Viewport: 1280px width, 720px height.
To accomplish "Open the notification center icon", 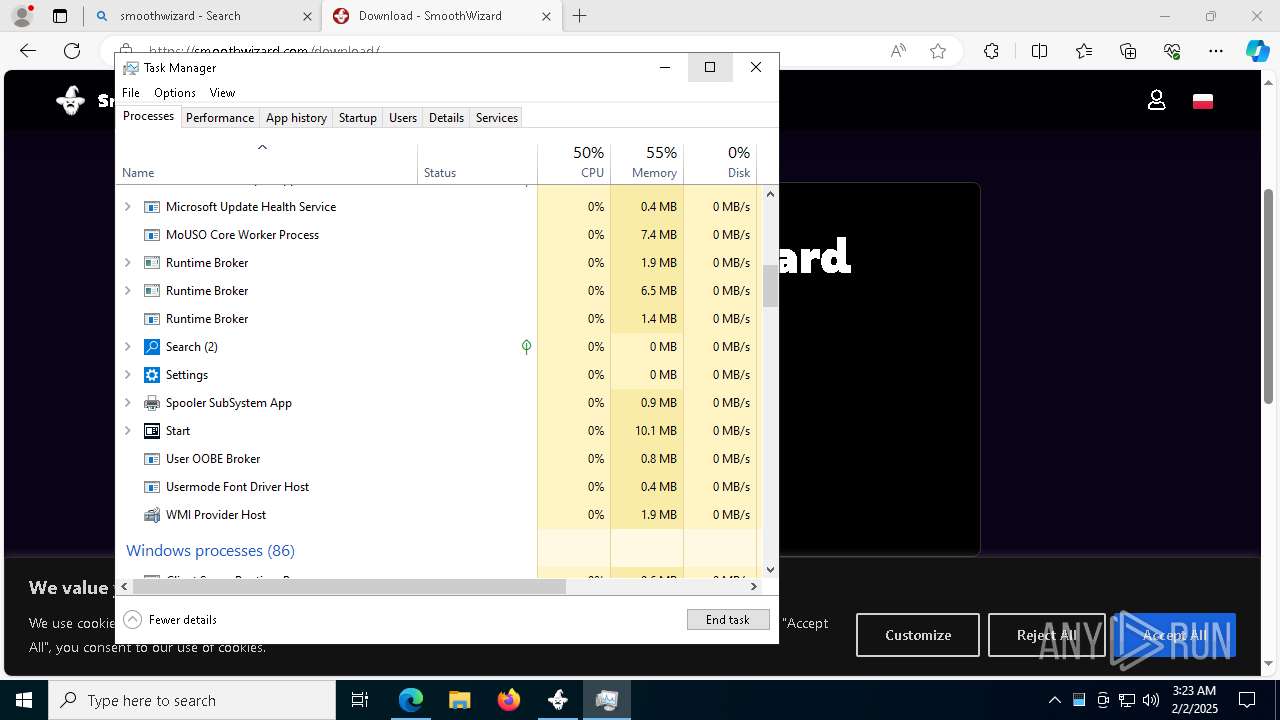I will pos(1247,700).
